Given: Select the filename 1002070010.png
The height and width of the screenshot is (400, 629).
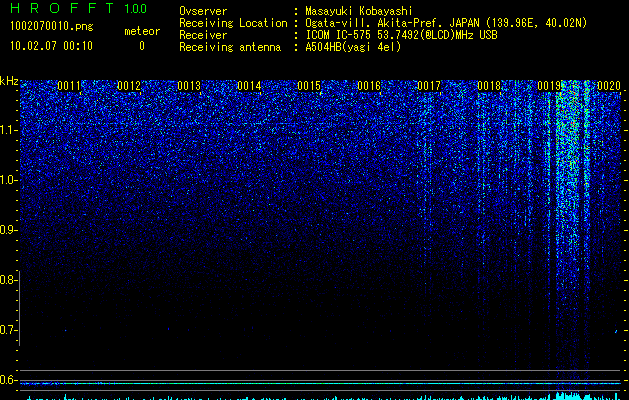Looking at the screenshot, I should (x=52, y=27).
